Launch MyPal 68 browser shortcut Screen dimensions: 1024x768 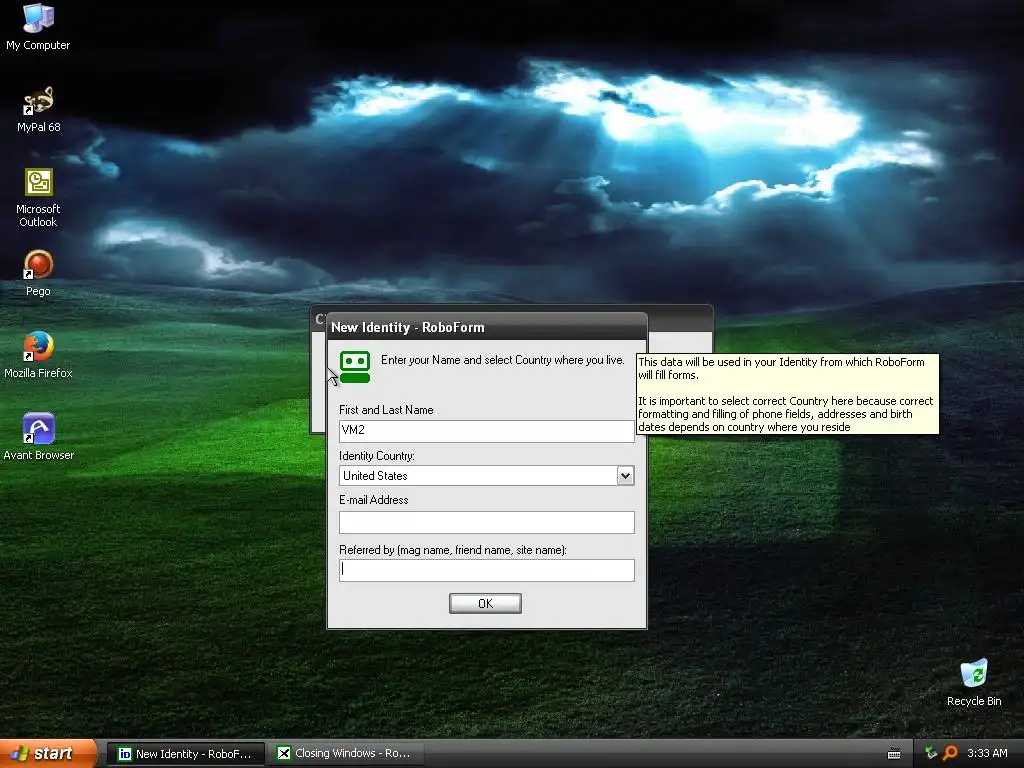coord(38,109)
